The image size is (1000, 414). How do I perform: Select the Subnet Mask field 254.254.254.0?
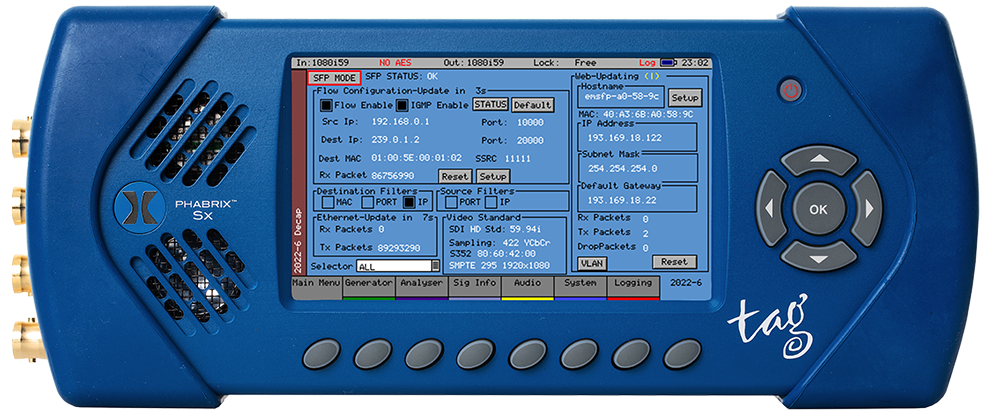click(638, 168)
